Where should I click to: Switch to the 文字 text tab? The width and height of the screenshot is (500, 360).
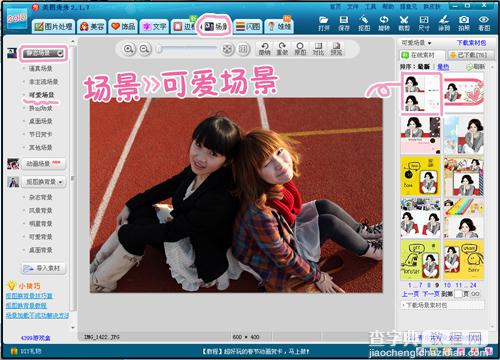coord(155,26)
